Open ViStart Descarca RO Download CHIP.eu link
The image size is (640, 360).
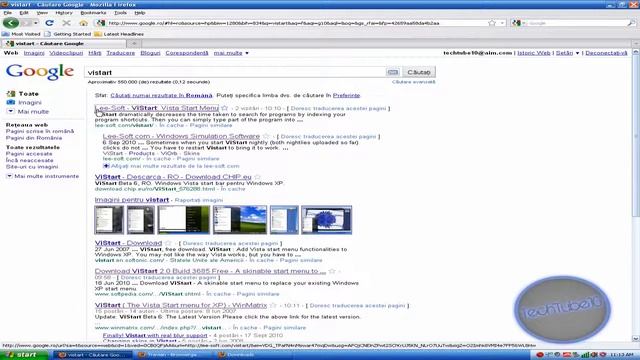(x=173, y=177)
